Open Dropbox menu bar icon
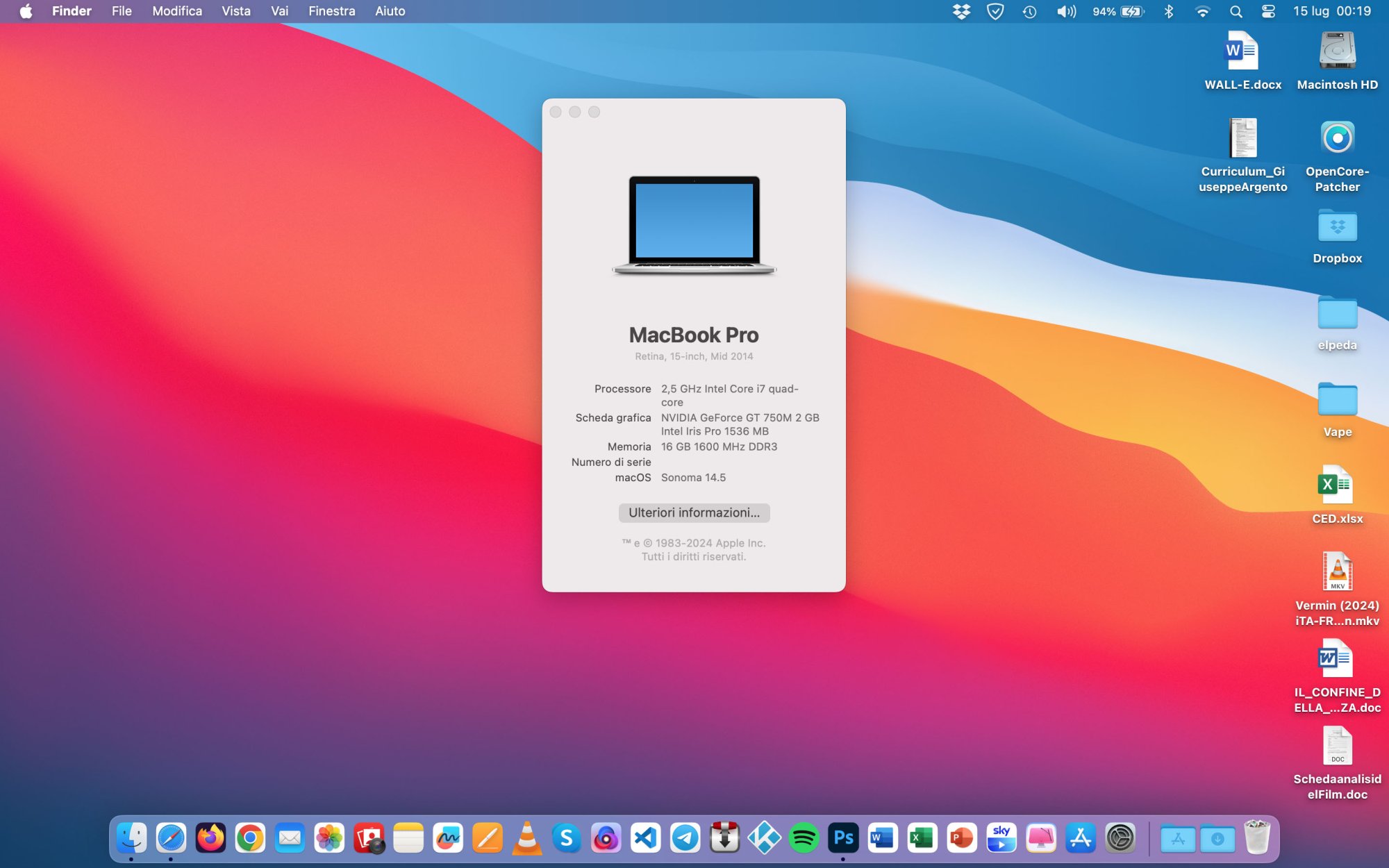 point(961,11)
